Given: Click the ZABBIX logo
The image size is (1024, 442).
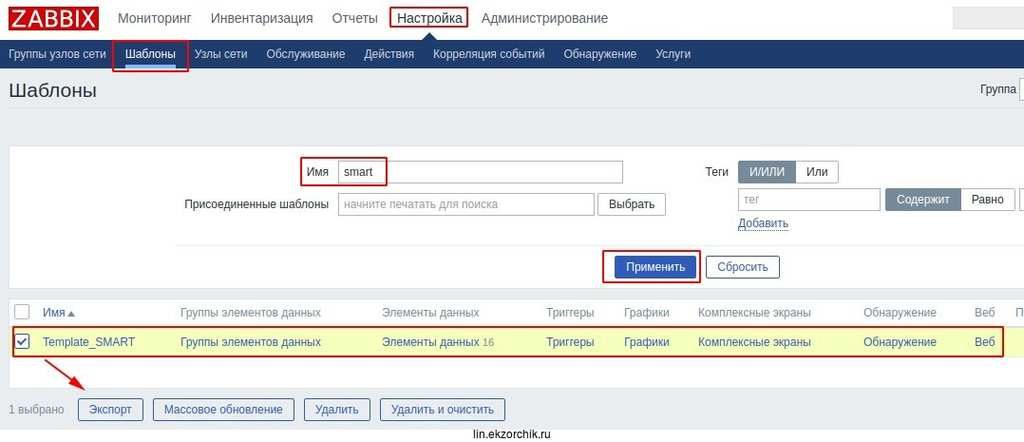Looking at the screenshot, I should (x=53, y=18).
